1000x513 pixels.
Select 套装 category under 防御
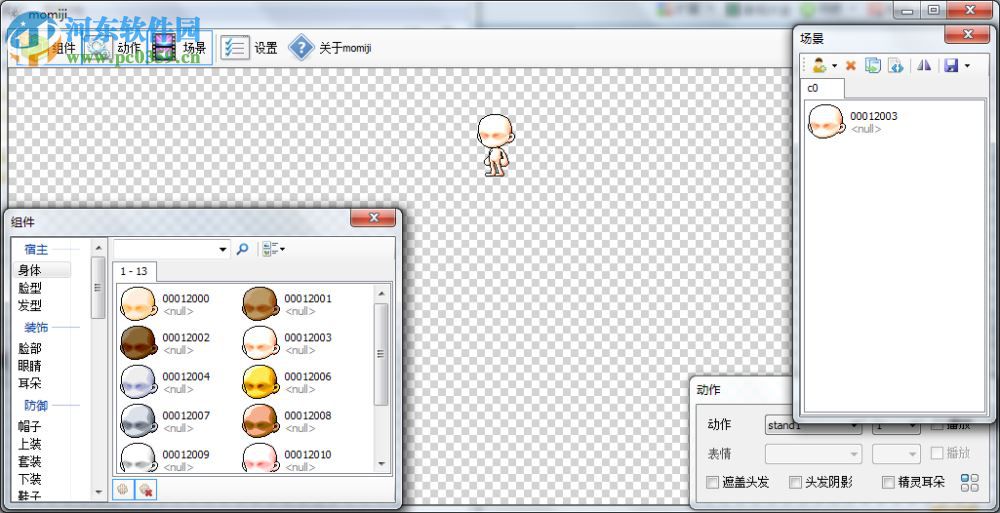point(30,461)
